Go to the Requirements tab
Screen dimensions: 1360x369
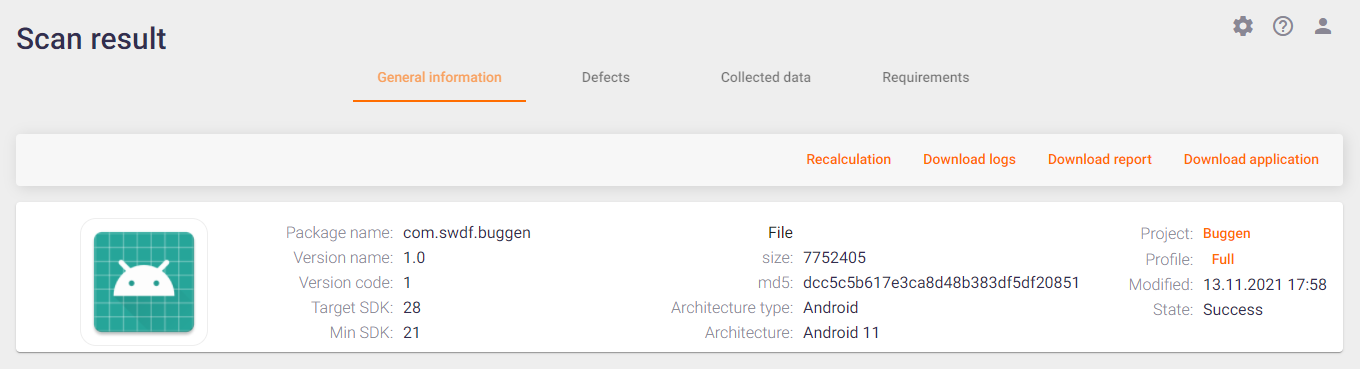coord(926,77)
